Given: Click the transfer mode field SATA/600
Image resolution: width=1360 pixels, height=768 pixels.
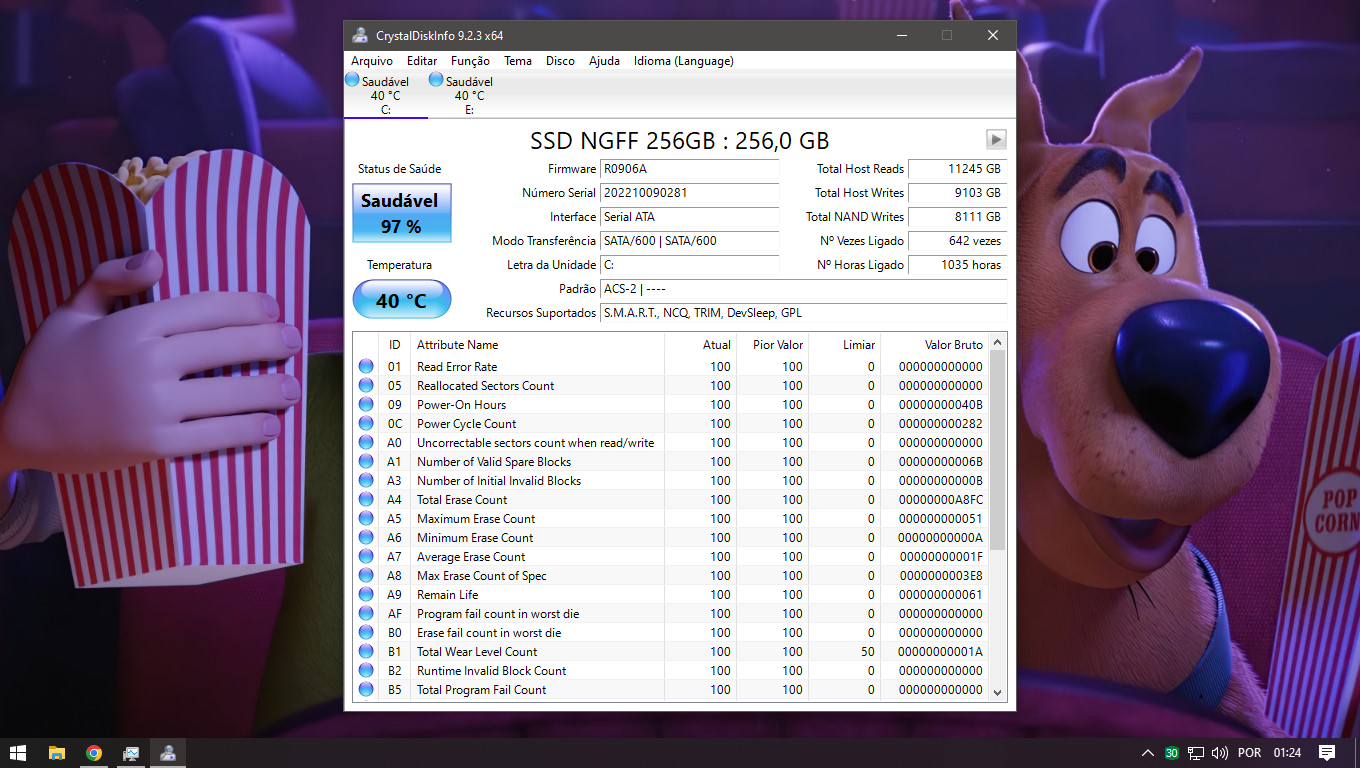Looking at the screenshot, I should click(x=689, y=241).
